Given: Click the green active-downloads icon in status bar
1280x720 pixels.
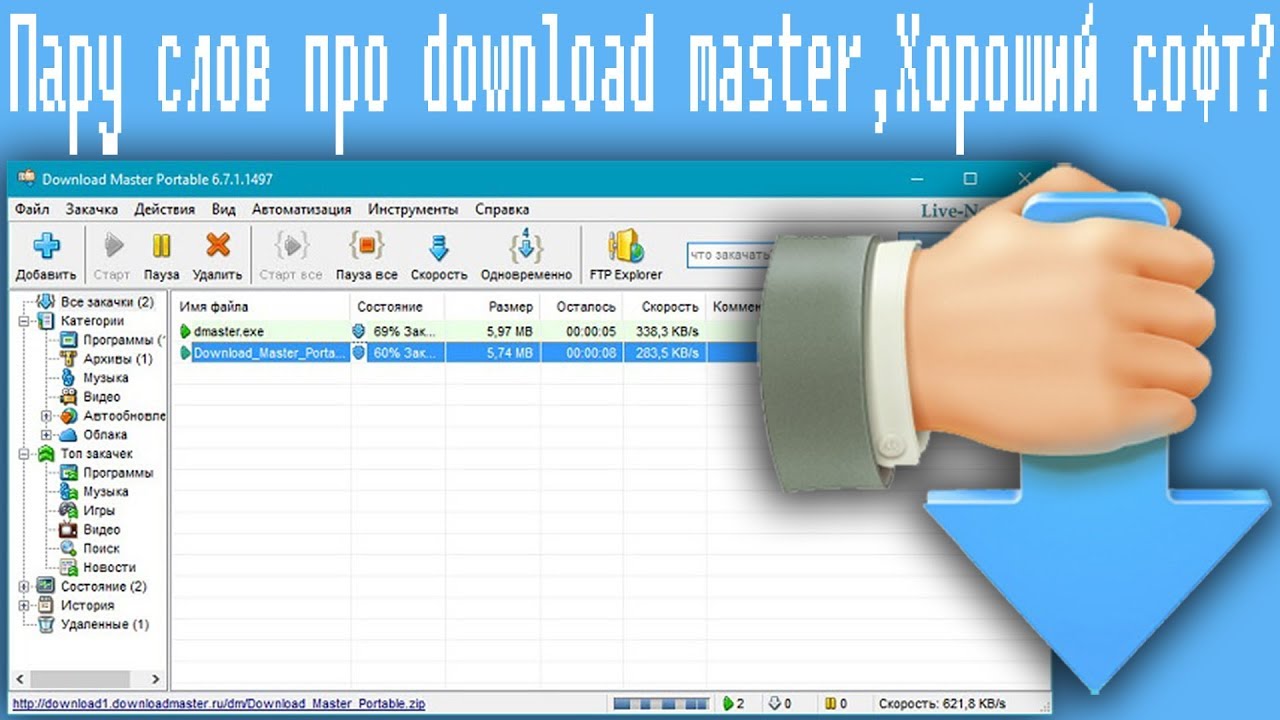Looking at the screenshot, I should (728, 704).
